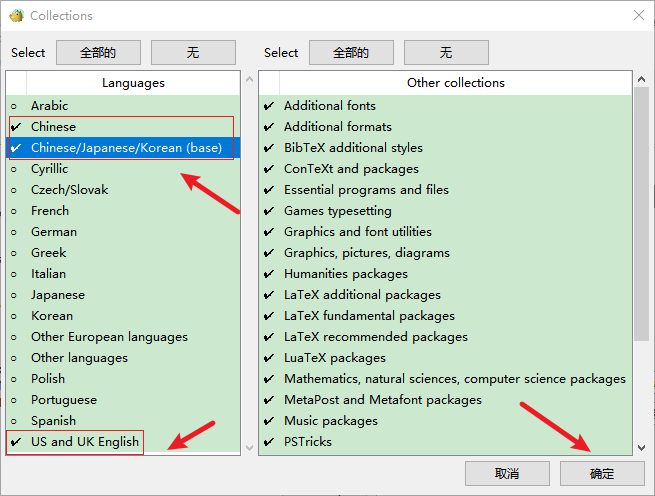Deselect all other collections with 无 button
The height and width of the screenshot is (496, 655).
point(446,53)
